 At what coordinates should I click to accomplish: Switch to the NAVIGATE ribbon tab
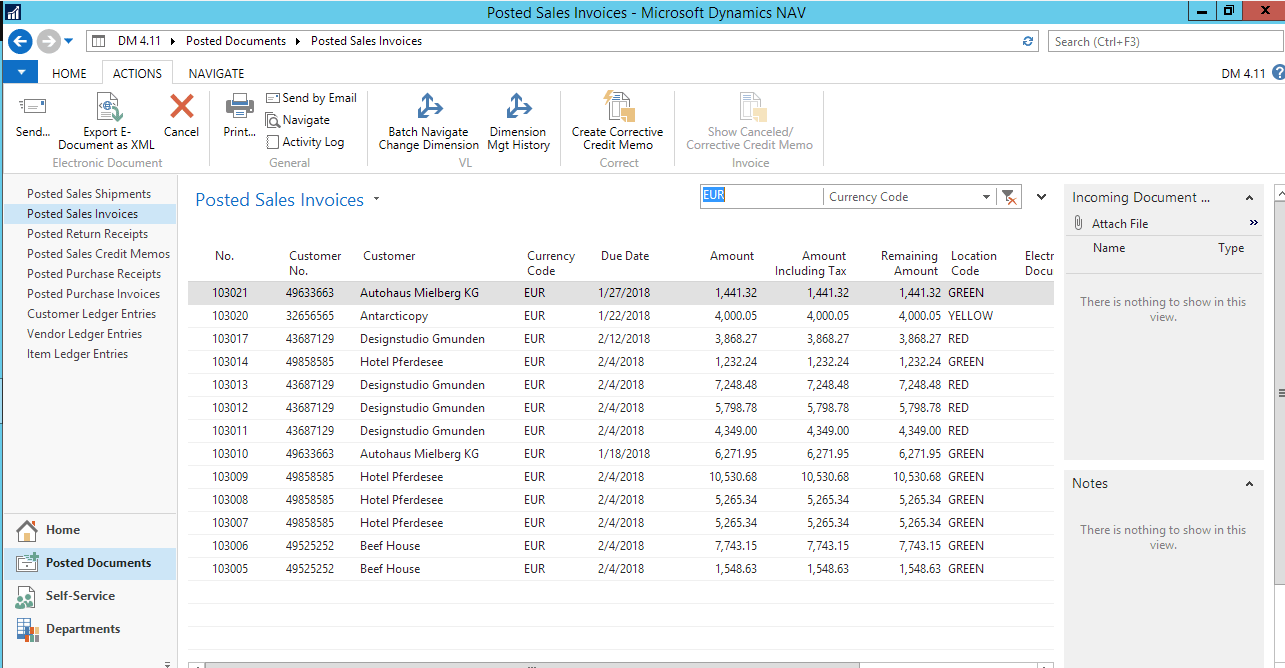(216, 73)
